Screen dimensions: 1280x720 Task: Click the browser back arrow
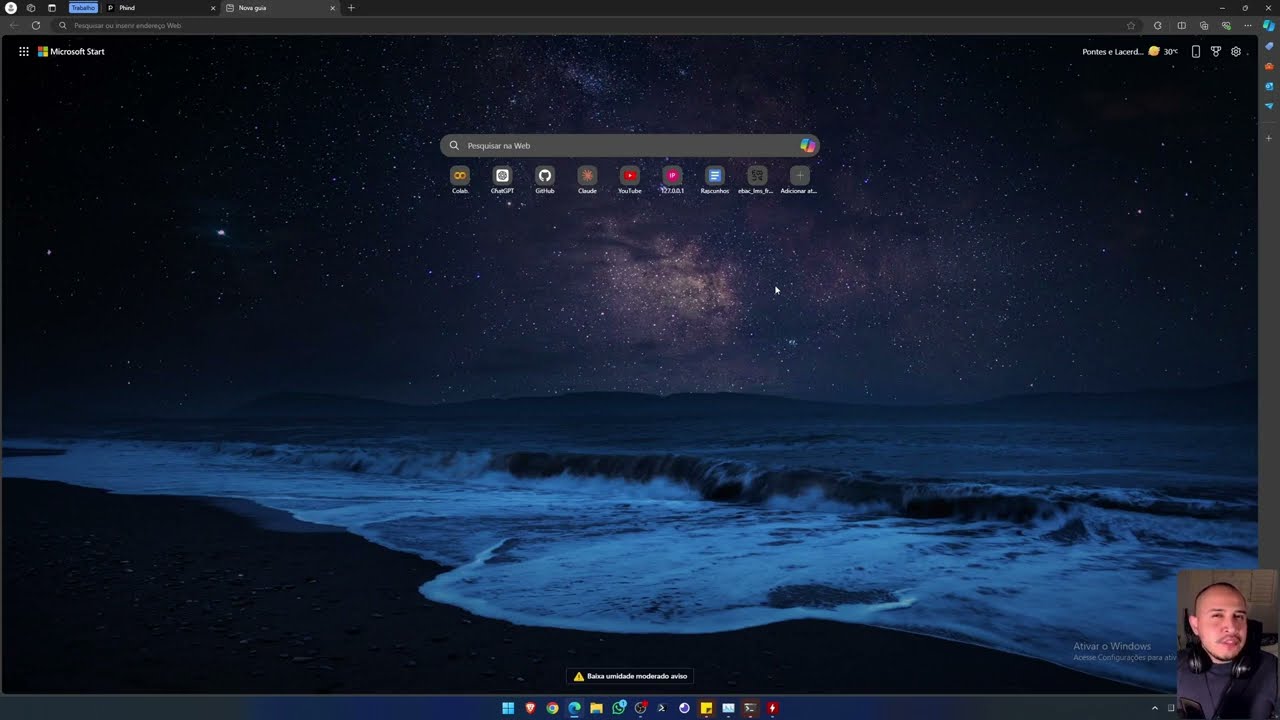click(14, 25)
